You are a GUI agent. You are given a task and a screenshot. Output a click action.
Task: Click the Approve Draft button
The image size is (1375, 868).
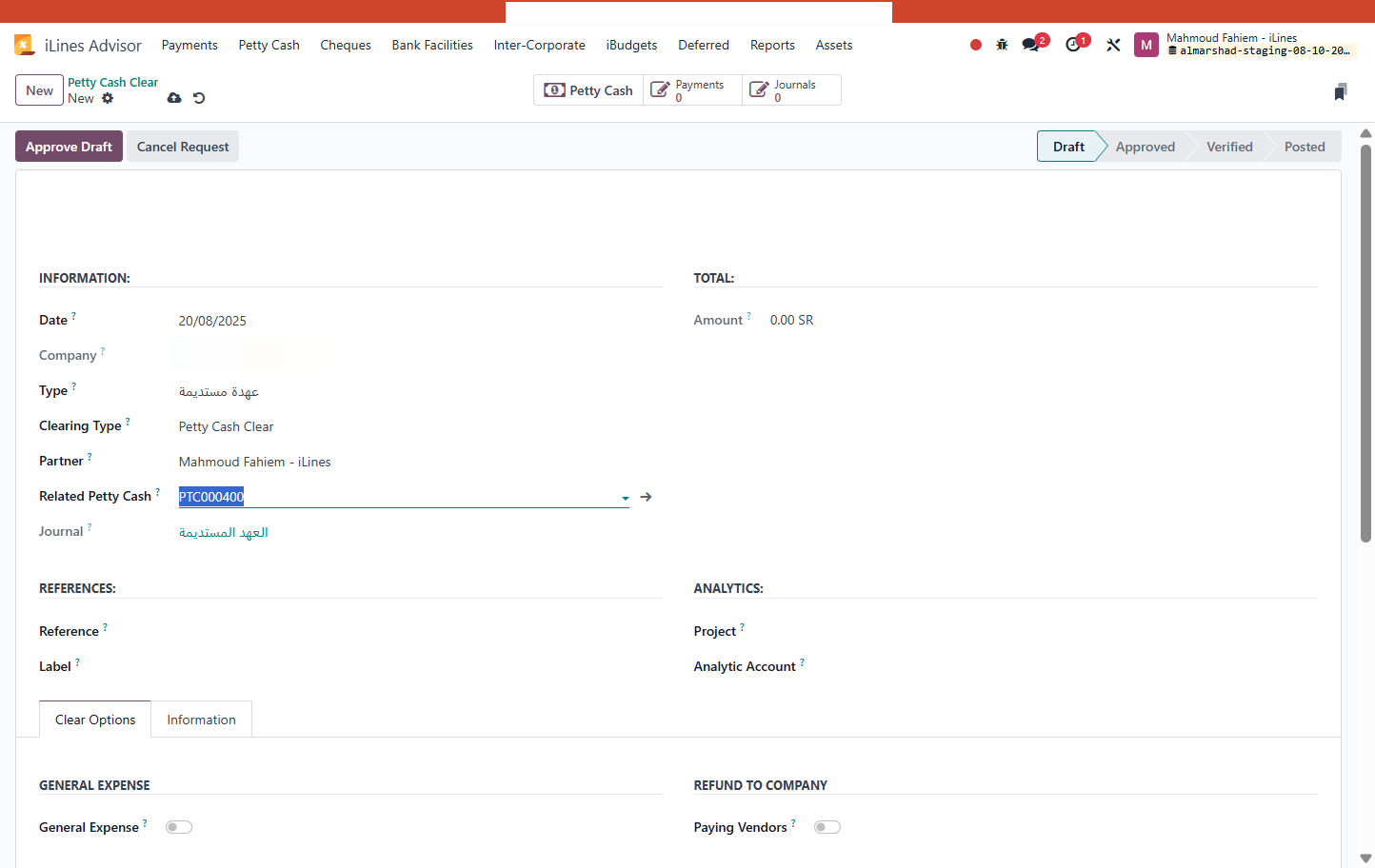[x=69, y=147]
